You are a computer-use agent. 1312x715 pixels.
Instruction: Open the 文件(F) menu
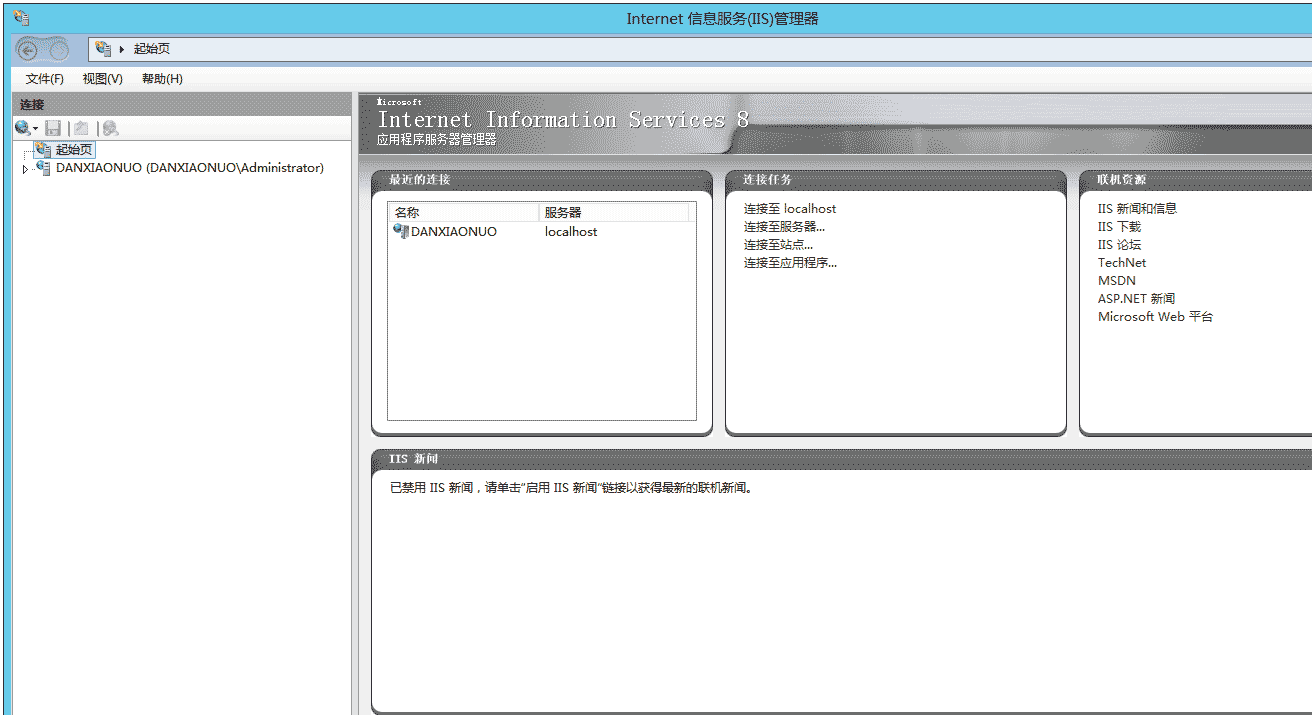coord(45,79)
